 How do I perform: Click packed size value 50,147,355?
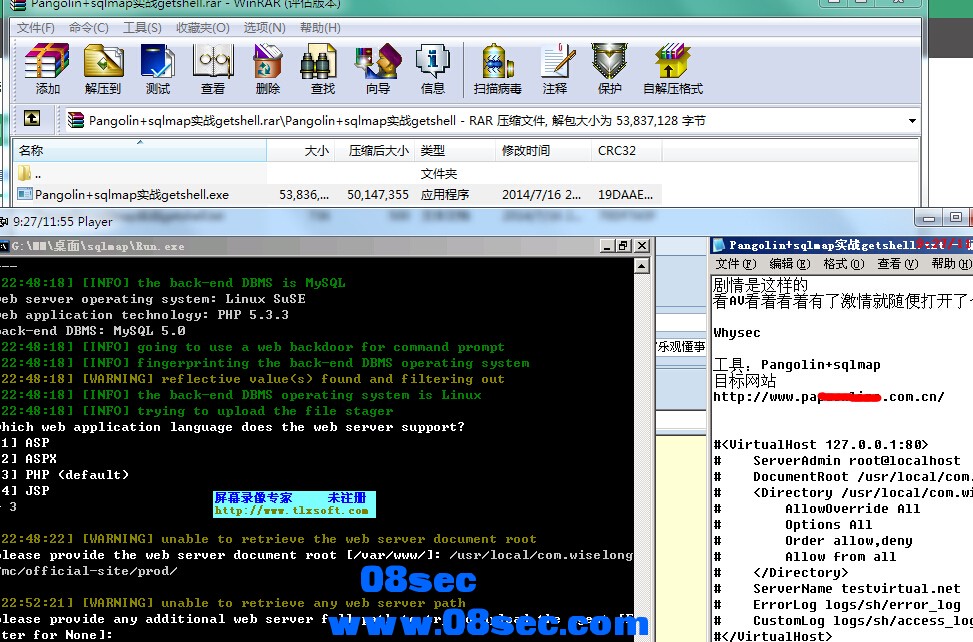(378, 195)
